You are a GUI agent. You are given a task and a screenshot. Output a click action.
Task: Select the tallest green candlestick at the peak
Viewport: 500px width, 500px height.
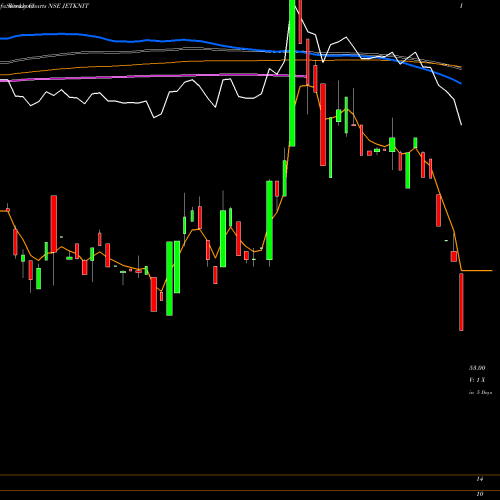coord(292,73)
